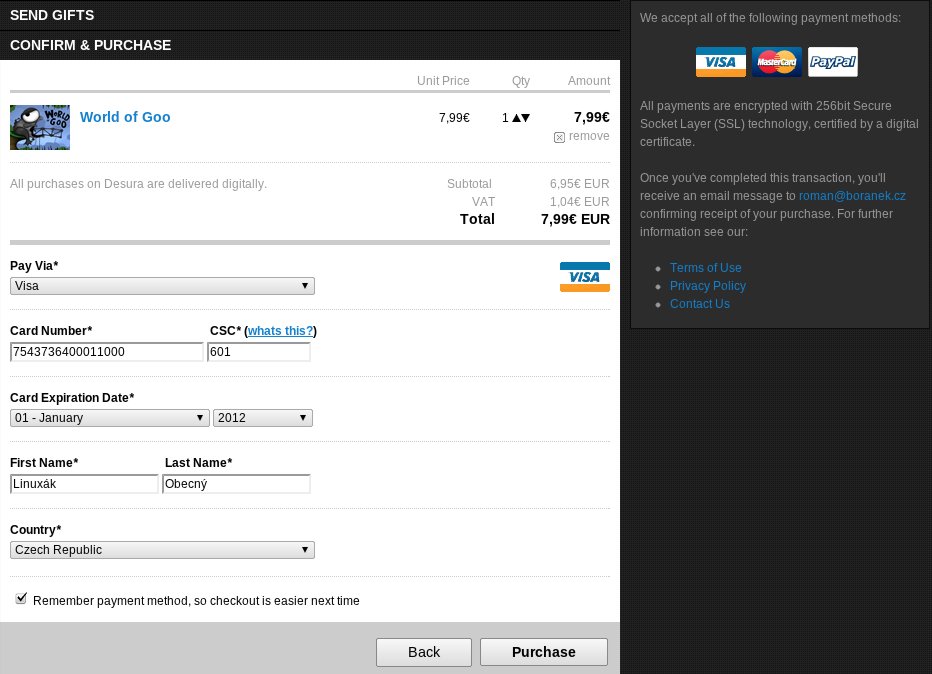The height and width of the screenshot is (674, 932).
Task: Expand the Send Gifts section header
Action: point(52,15)
